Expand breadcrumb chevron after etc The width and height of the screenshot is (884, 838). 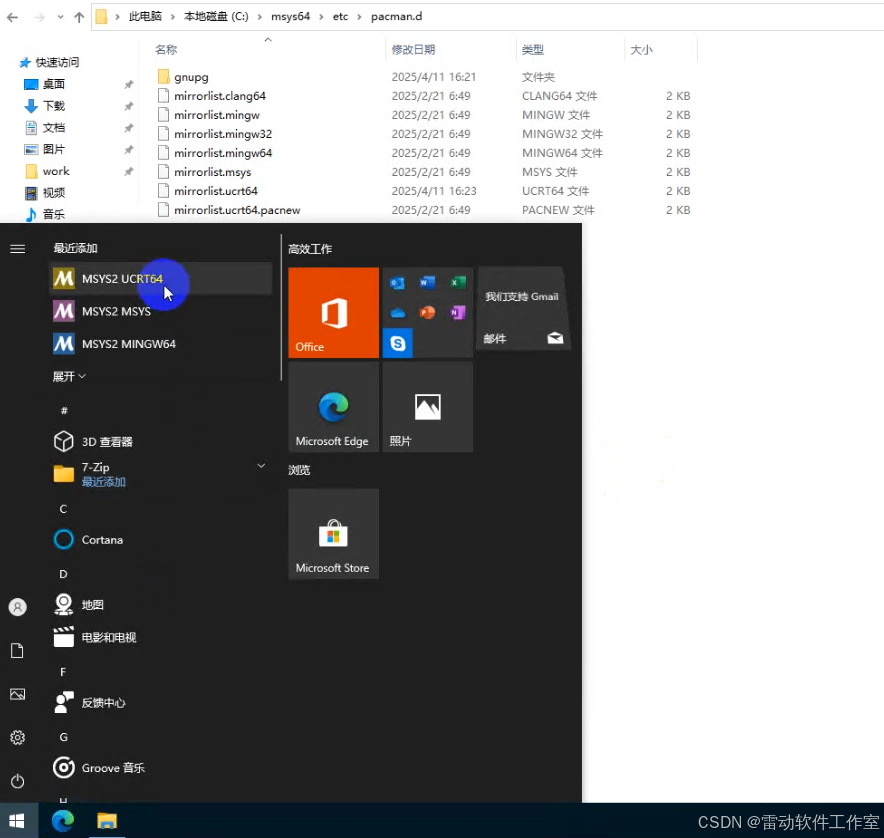click(x=359, y=17)
